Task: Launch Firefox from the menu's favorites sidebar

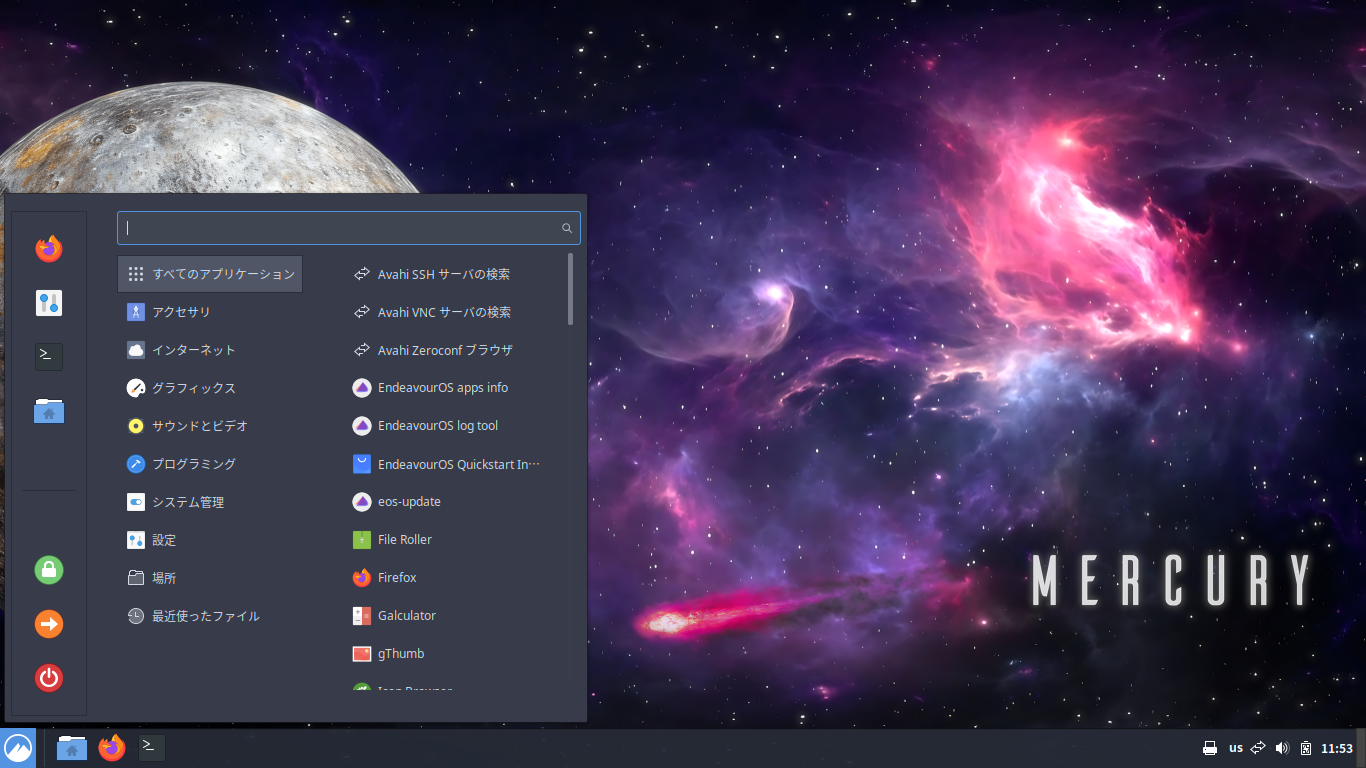Action: point(49,249)
